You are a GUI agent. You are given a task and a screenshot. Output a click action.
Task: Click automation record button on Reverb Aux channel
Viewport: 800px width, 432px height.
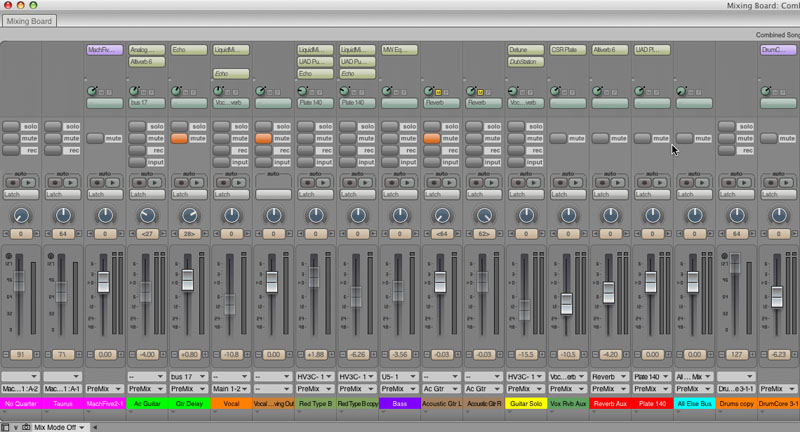[x=603, y=182]
